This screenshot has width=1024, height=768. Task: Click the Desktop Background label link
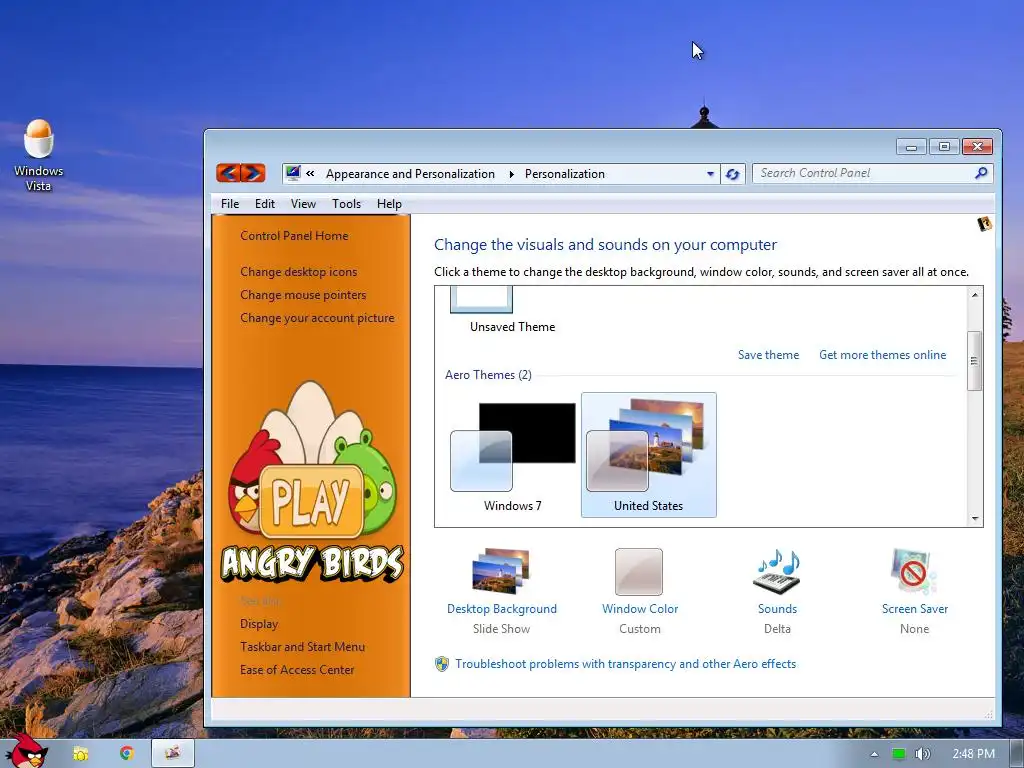(502, 609)
